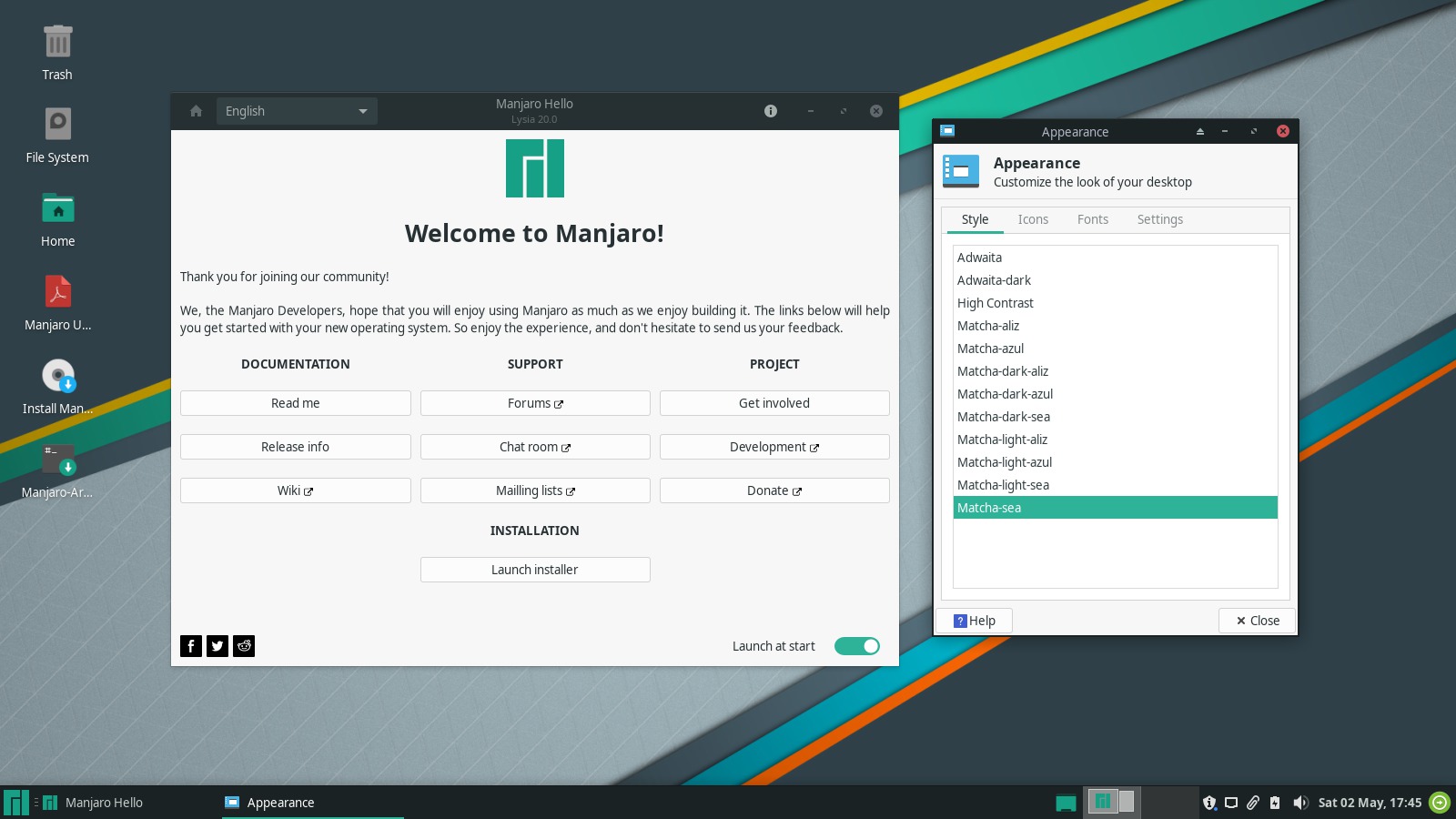Open the About info icon in Manjaro Hello
Screen dimensions: 1456x819
click(771, 111)
